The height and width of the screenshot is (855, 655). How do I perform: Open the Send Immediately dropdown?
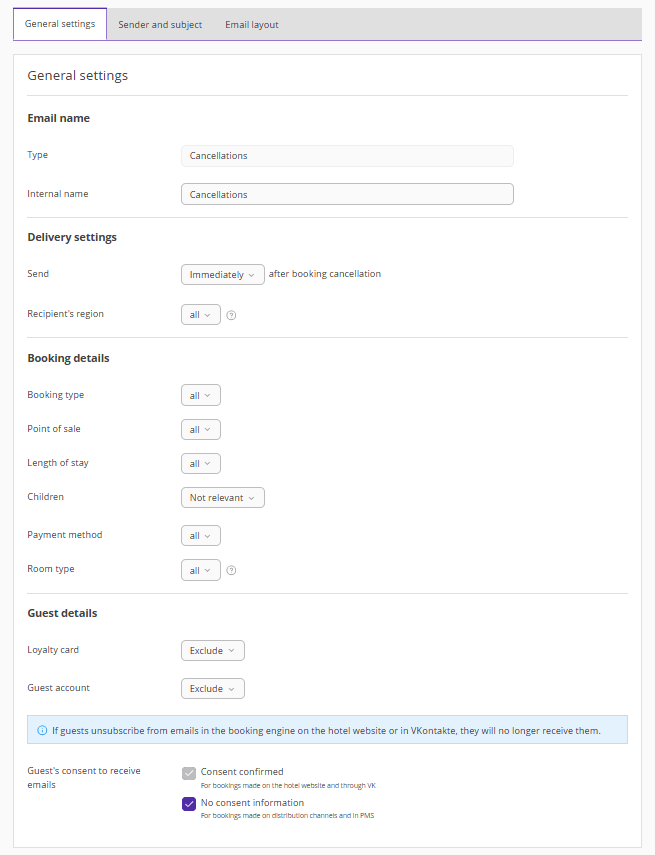[x=222, y=274]
